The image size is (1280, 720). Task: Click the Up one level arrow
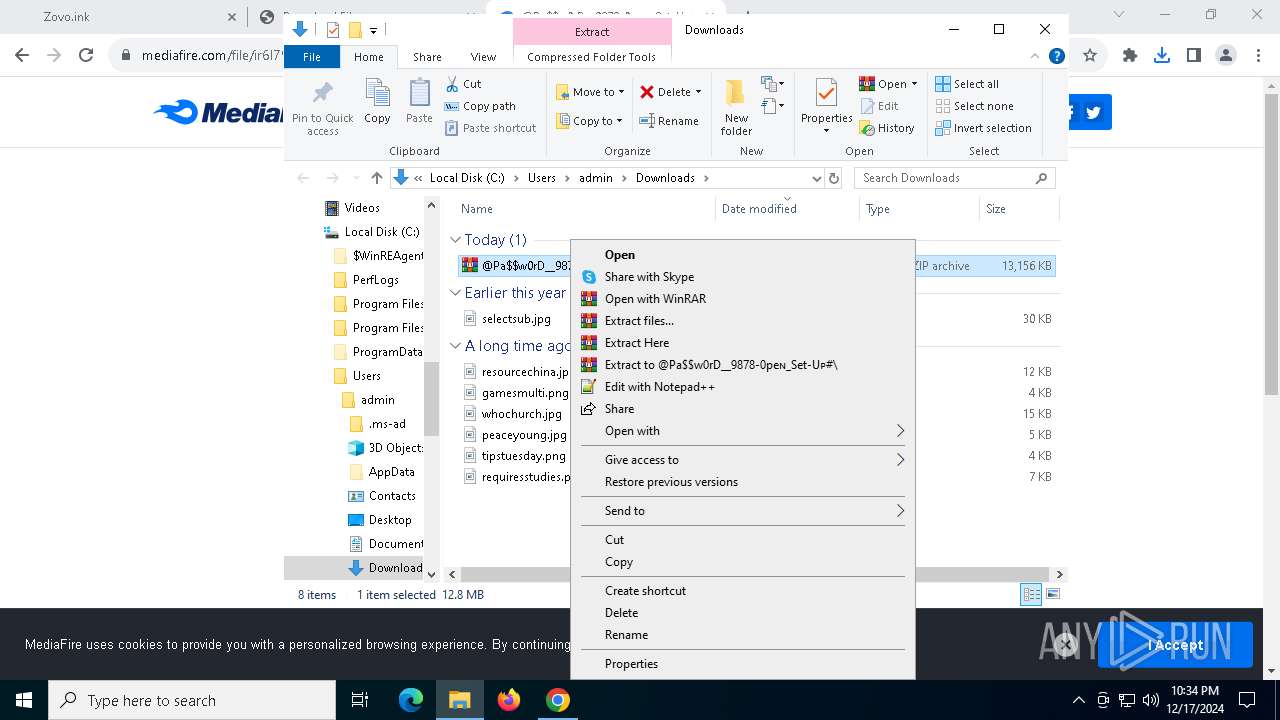coord(376,178)
